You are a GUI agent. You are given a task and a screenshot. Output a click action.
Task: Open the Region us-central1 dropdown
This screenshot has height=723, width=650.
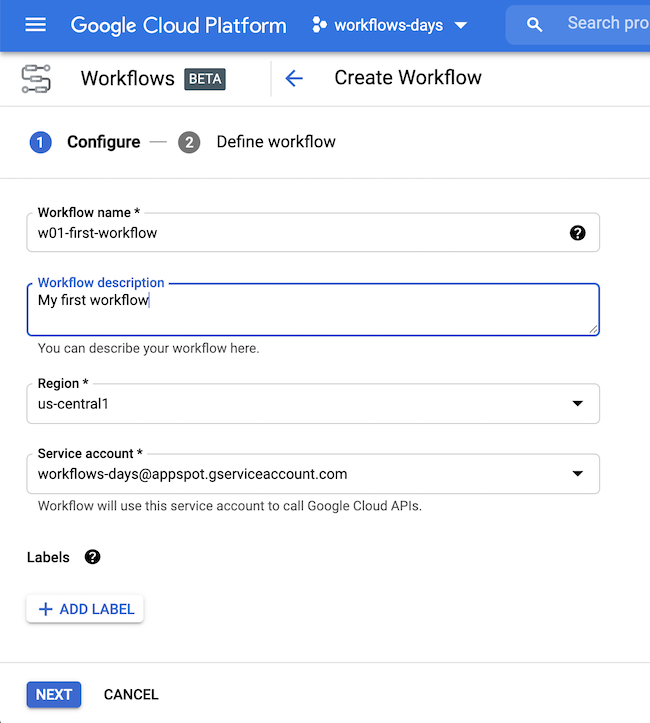coord(313,403)
